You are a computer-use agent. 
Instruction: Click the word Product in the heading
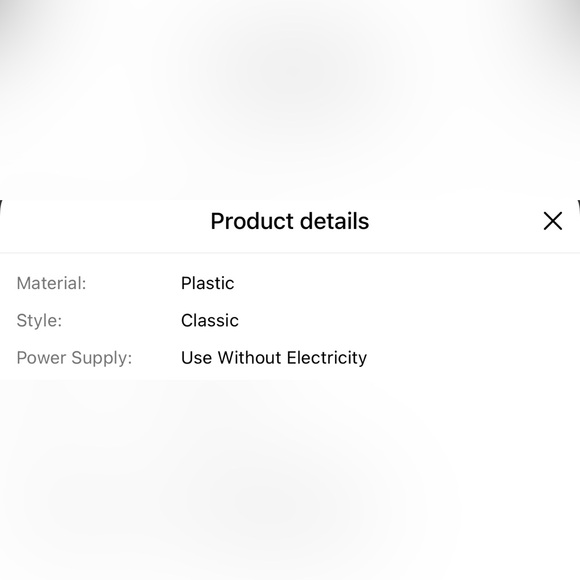(253, 221)
